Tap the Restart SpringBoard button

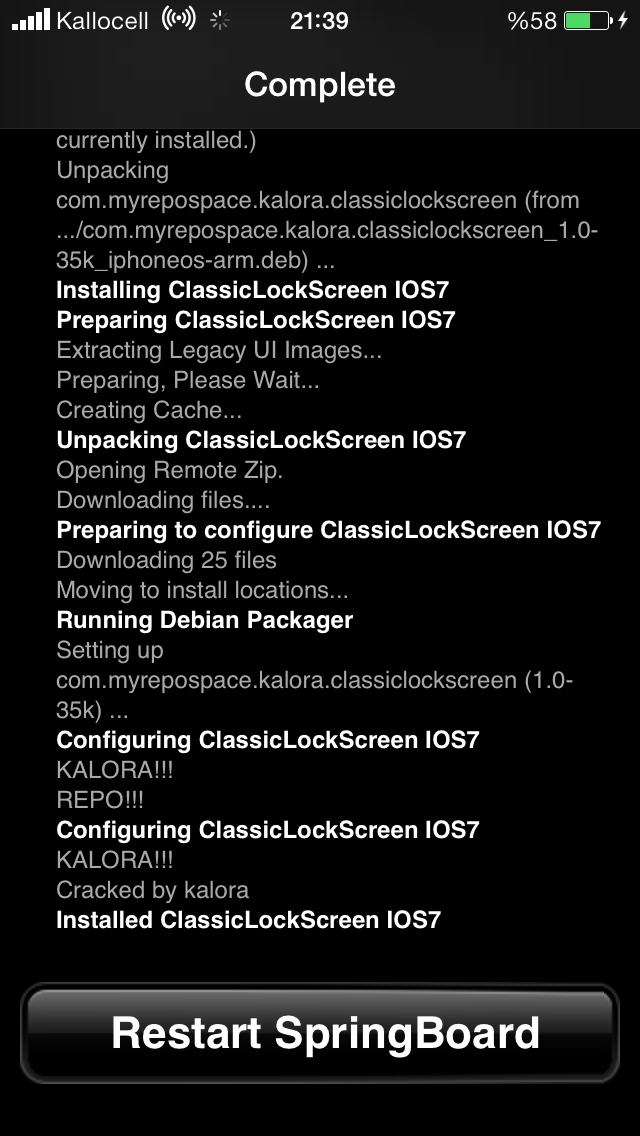[320, 1032]
